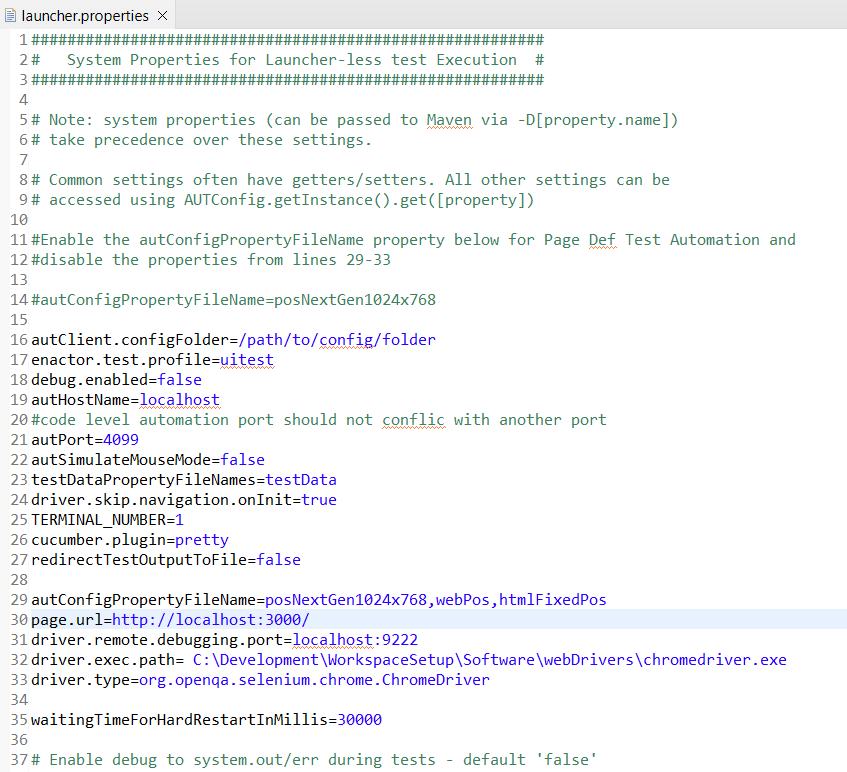847x772 pixels.
Task: Click the file icon on launcher.properties tab
Action: pyautogui.click(x=10, y=16)
